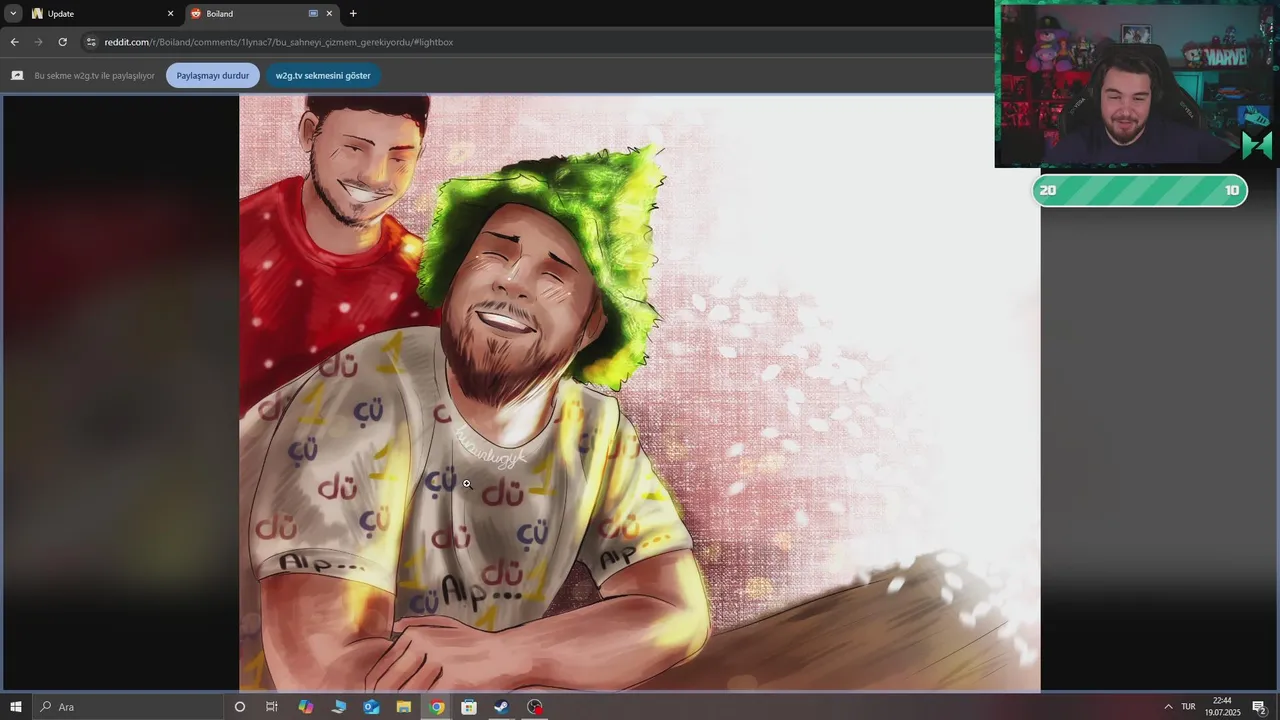Focus the reddit.com address bar URL
The image size is (1280, 720).
coord(278,42)
